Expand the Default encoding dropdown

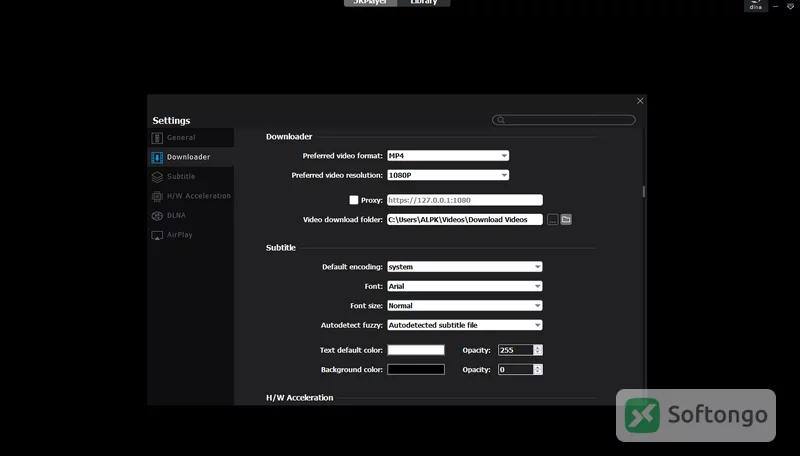(x=465, y=267)
